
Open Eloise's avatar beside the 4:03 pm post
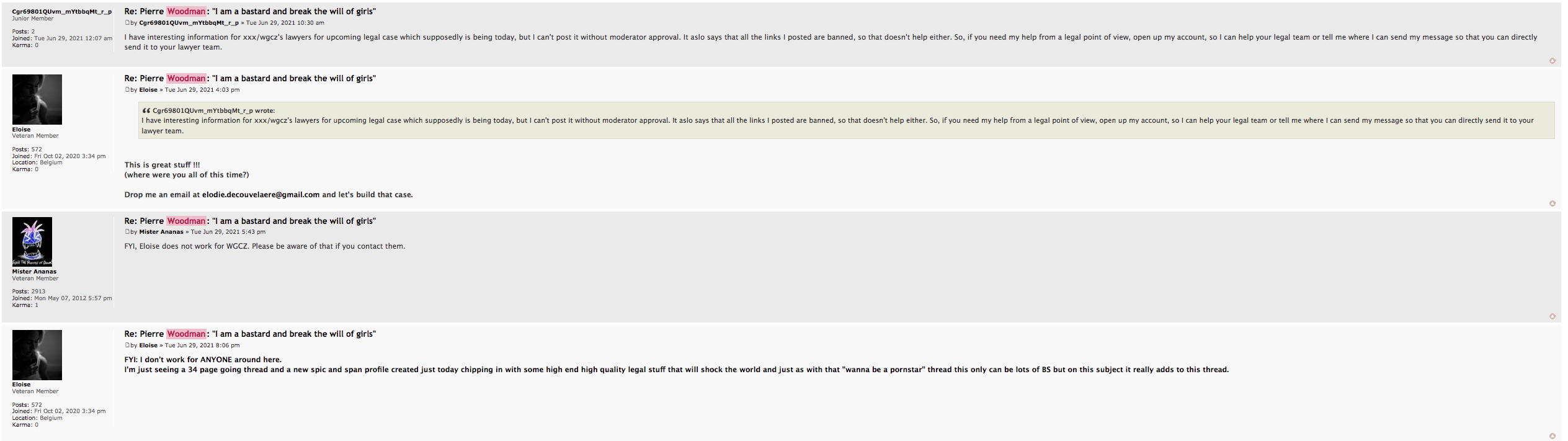pyautogui.click(x=37, y=99)
